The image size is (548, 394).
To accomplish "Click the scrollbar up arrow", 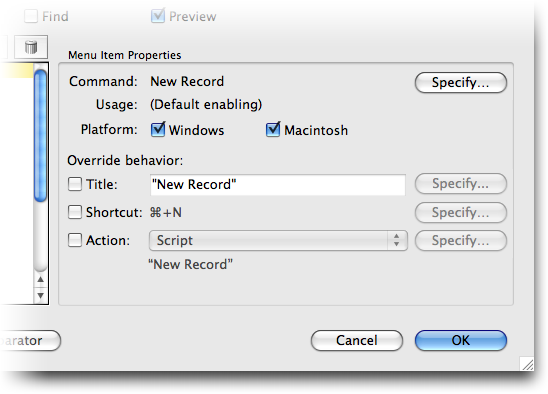I will coord(41,280).
